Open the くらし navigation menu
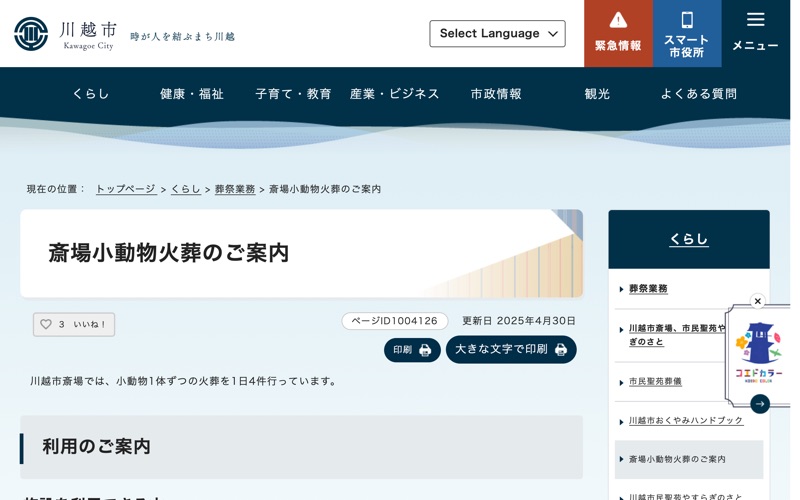This screenshot has height=500, width=800. coord(91,94)
